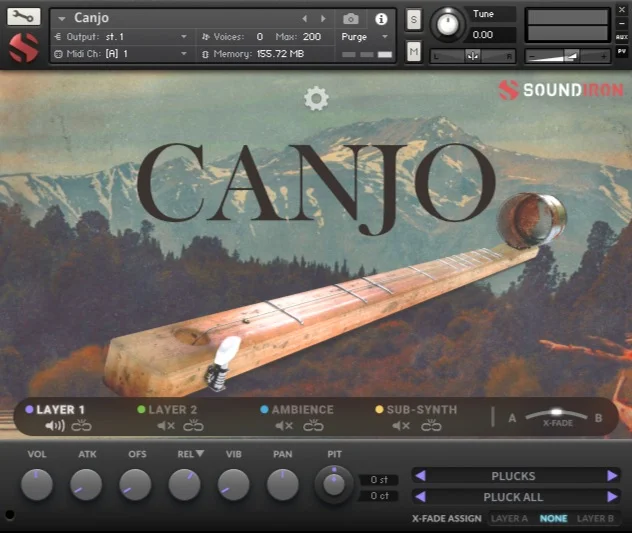The image size is (632, 533).
Task: Assign X-Fade to LAYER B
Action: pyautogui.click(x=595, y=518)
